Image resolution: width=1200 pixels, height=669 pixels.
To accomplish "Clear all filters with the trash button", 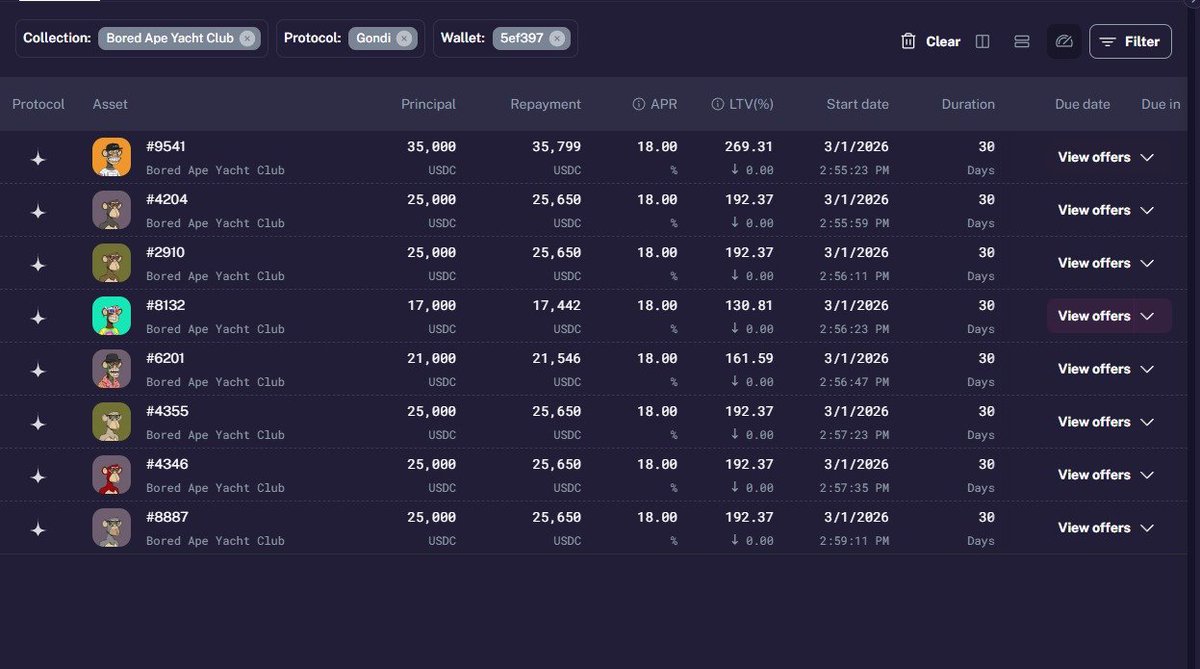I will pyautogui.click(x=931, y=41).
